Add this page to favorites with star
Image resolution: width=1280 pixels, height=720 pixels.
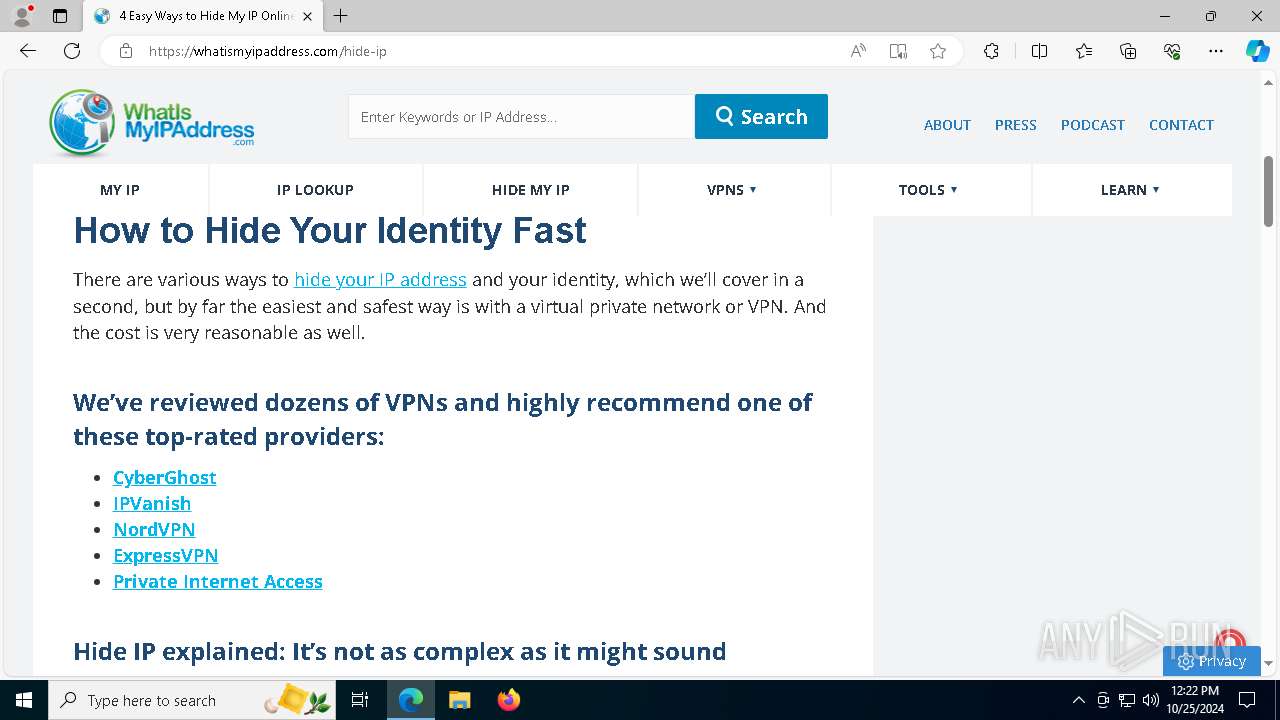[x=938, y=51]
